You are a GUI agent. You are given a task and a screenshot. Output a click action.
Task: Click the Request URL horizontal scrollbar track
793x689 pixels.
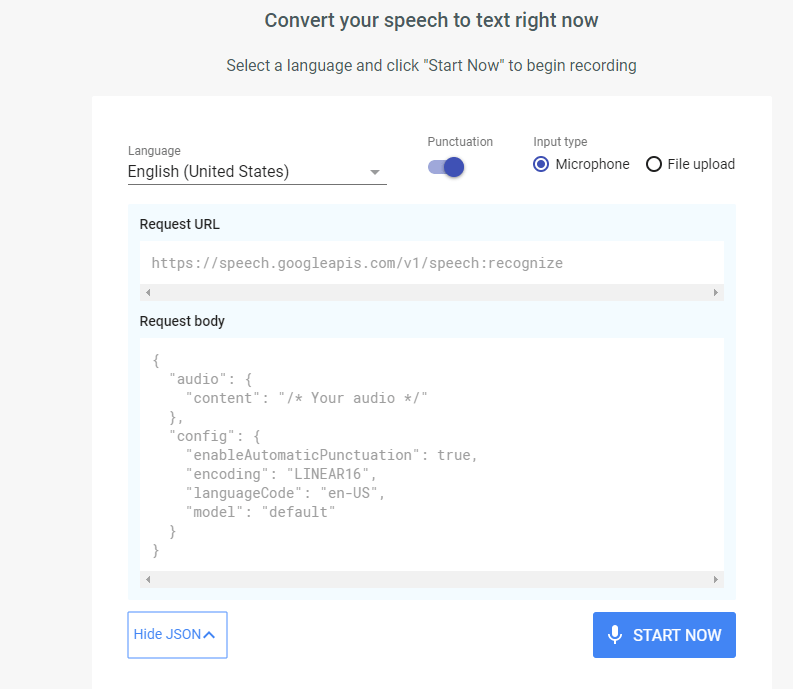tap(431, 293)
